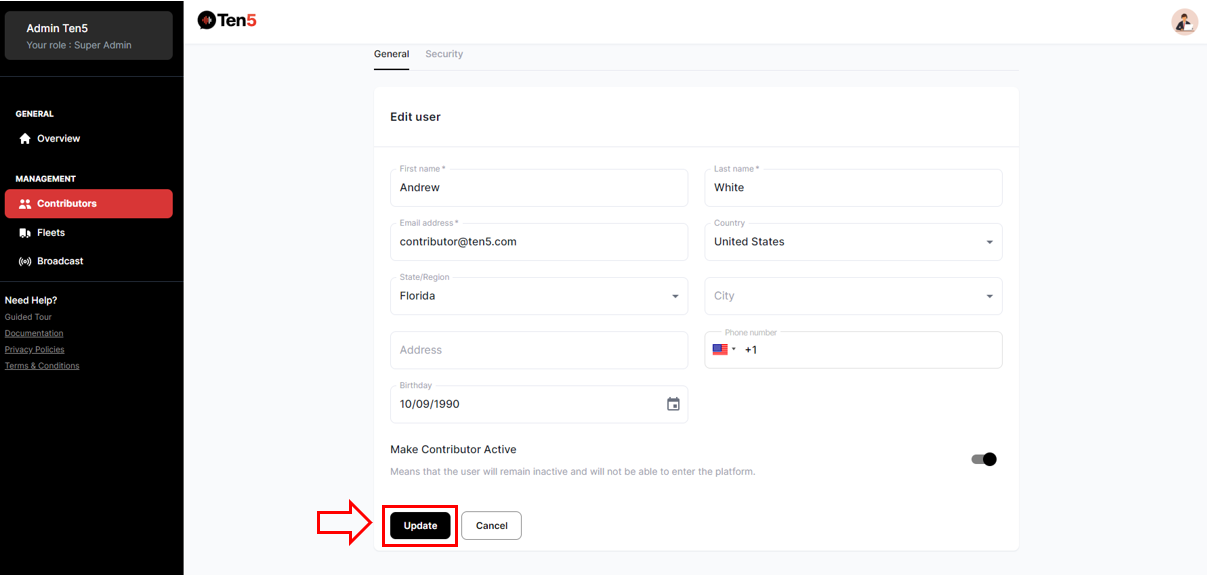Open the Privacy Policies link
The width and height of the screenshot is (1207, 575).
(x=34, y=349)
